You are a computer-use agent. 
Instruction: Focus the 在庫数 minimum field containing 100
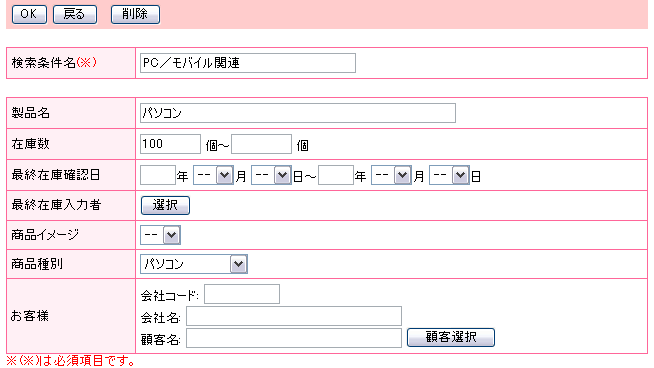coord(170,144)
